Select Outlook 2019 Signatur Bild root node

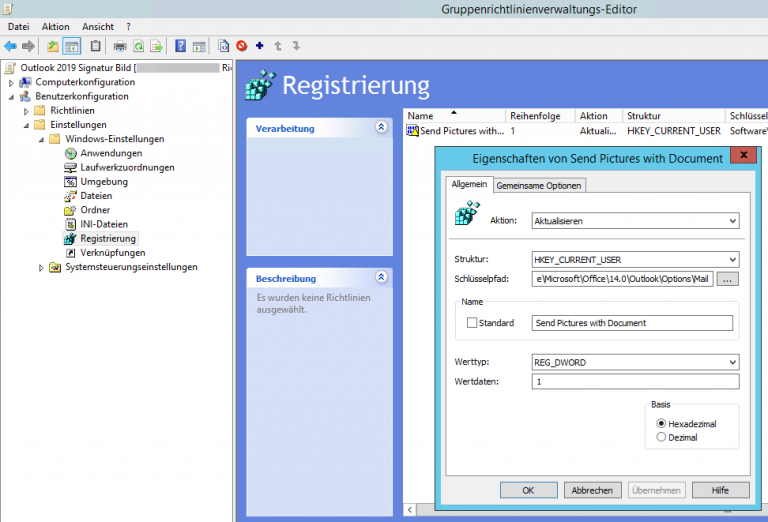tap(77, 68)
